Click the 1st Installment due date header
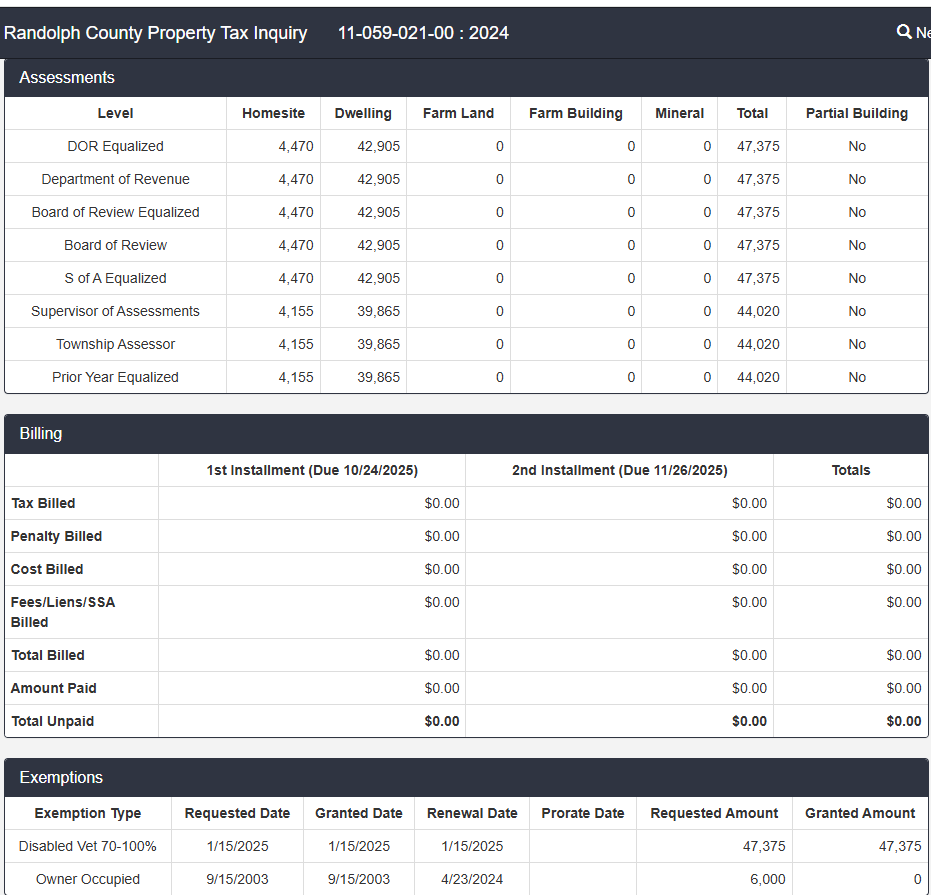The image size is (931, 895). pos(312,470)
